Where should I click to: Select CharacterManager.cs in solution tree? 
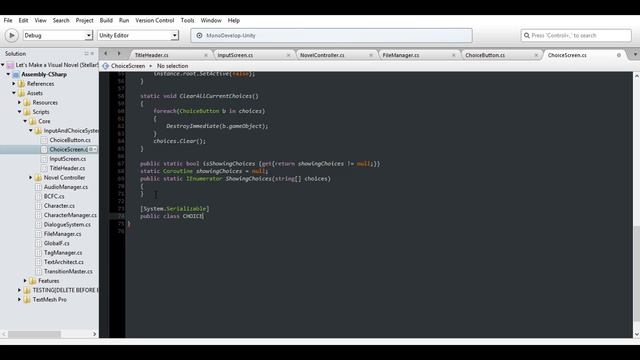[70, 215]
